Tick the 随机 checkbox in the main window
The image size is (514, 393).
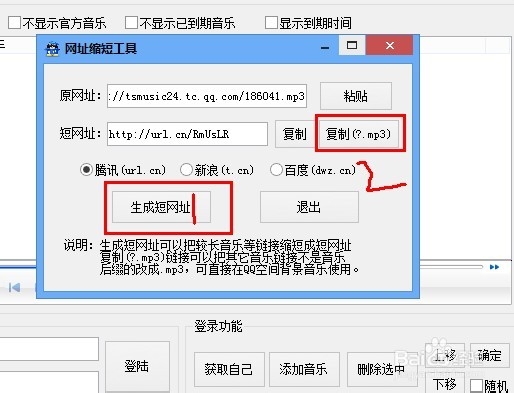tap(476, 386)
